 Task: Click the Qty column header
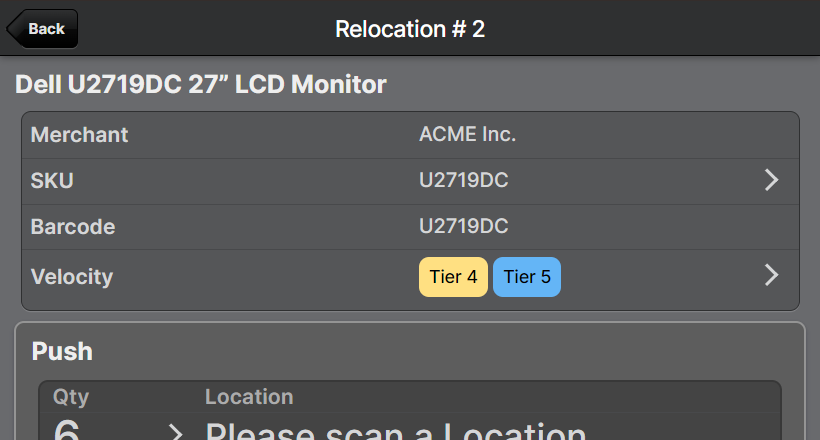[x=71, y=397]
